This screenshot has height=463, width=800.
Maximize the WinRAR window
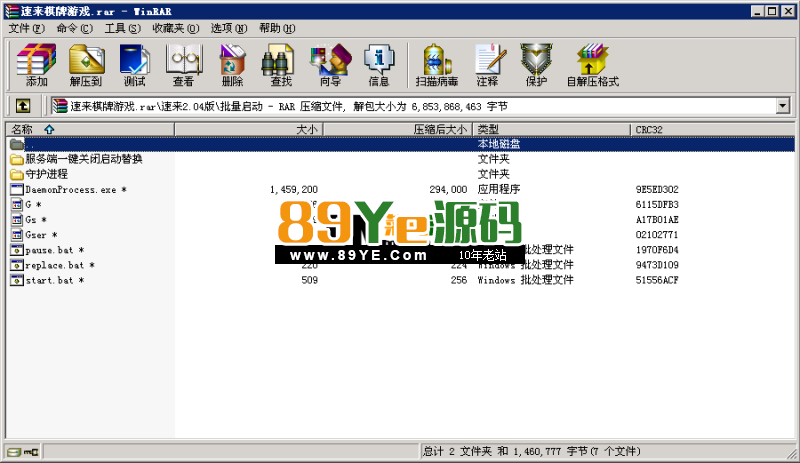[x=773, y=11]
